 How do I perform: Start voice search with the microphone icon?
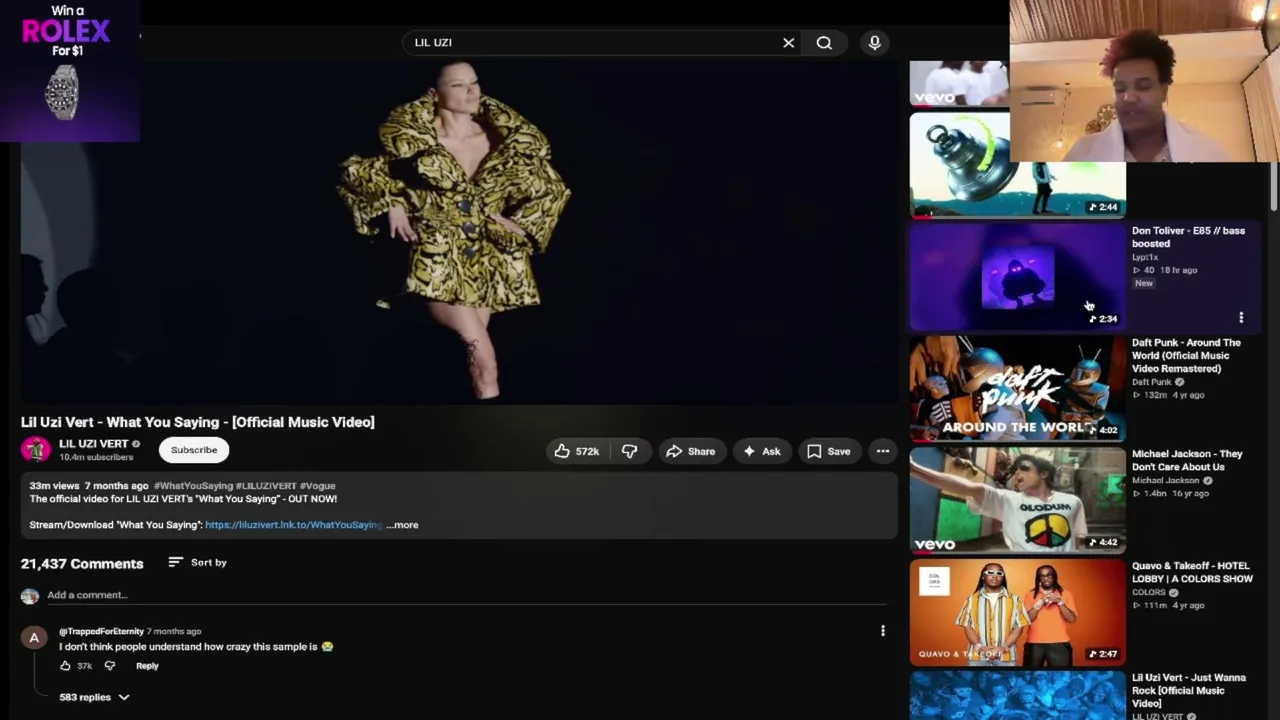875,43
